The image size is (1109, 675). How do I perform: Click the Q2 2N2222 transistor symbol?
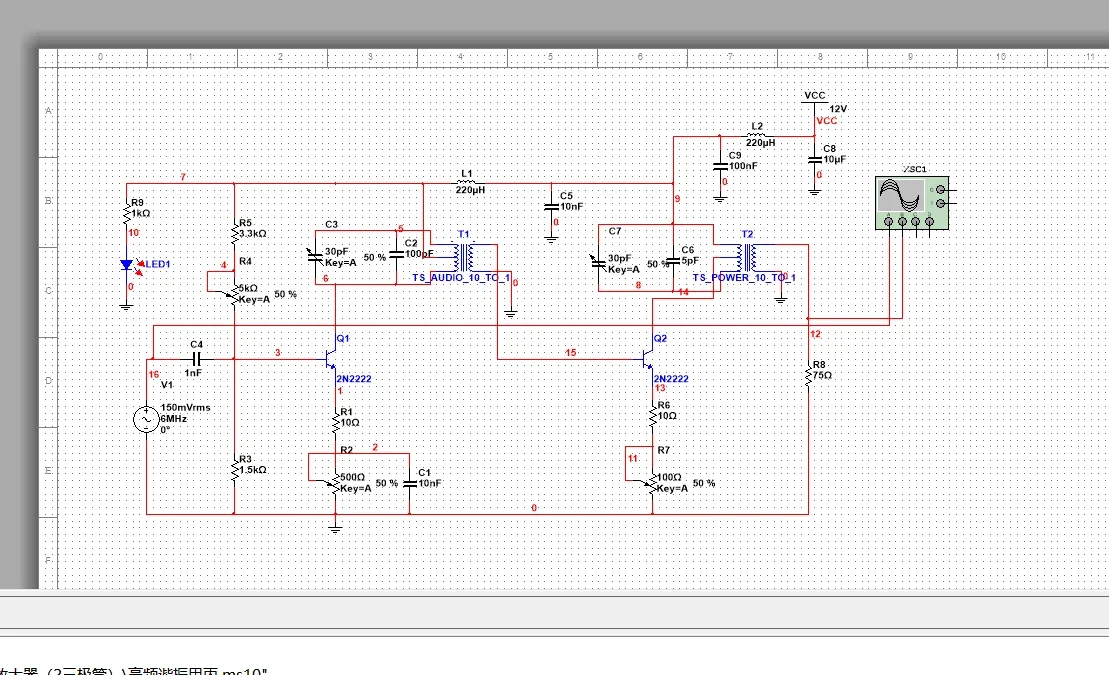click(648, 358)
